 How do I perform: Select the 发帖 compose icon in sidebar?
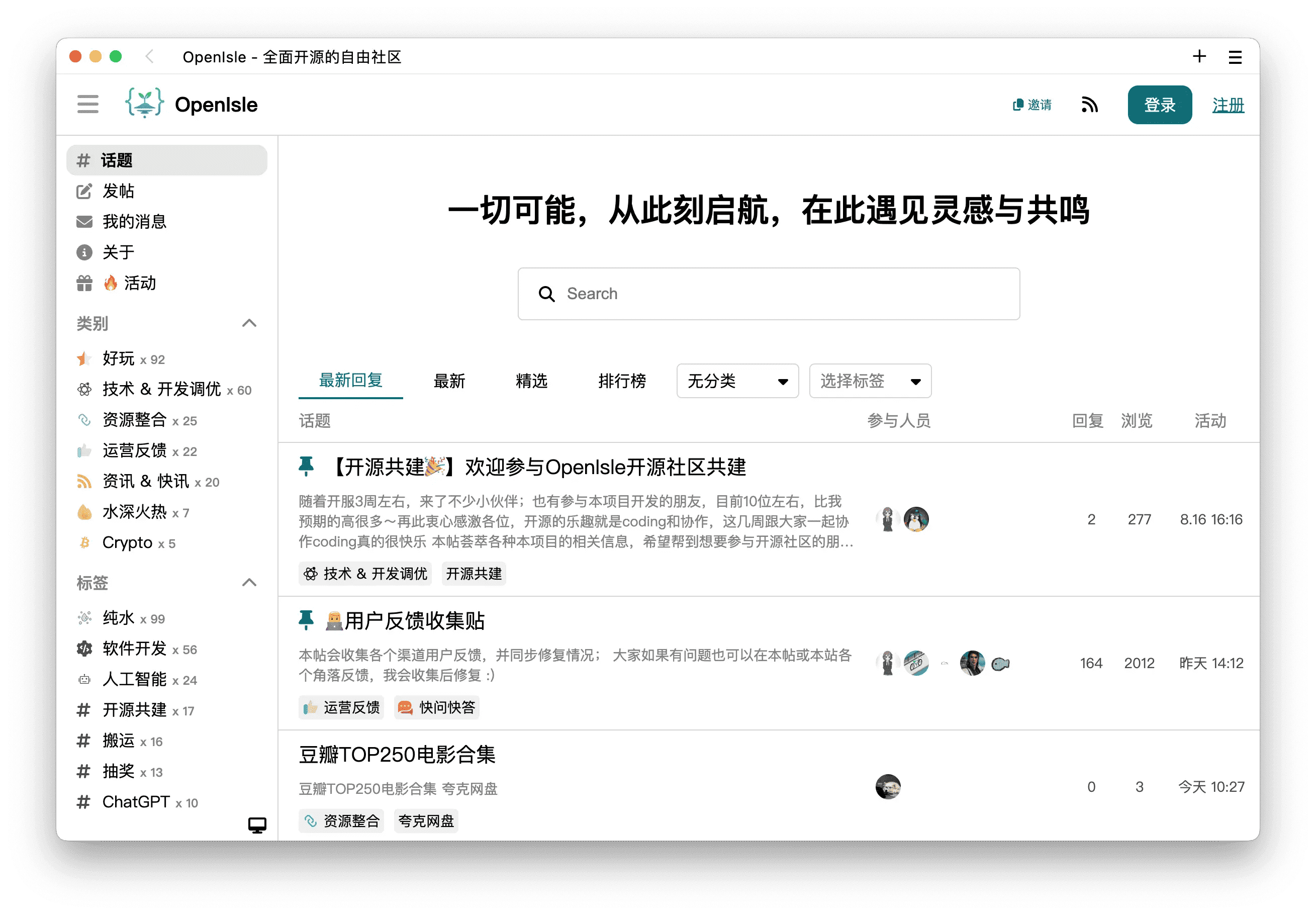click(84, 191)
